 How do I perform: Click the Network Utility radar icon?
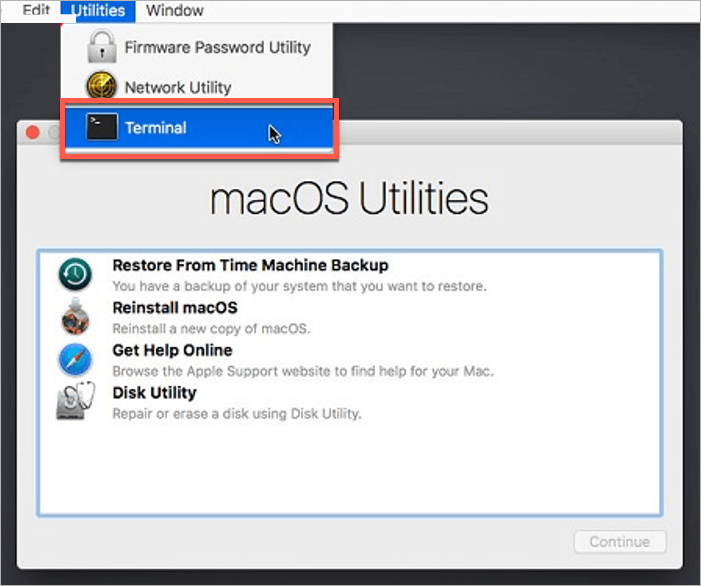click(102, 85)
